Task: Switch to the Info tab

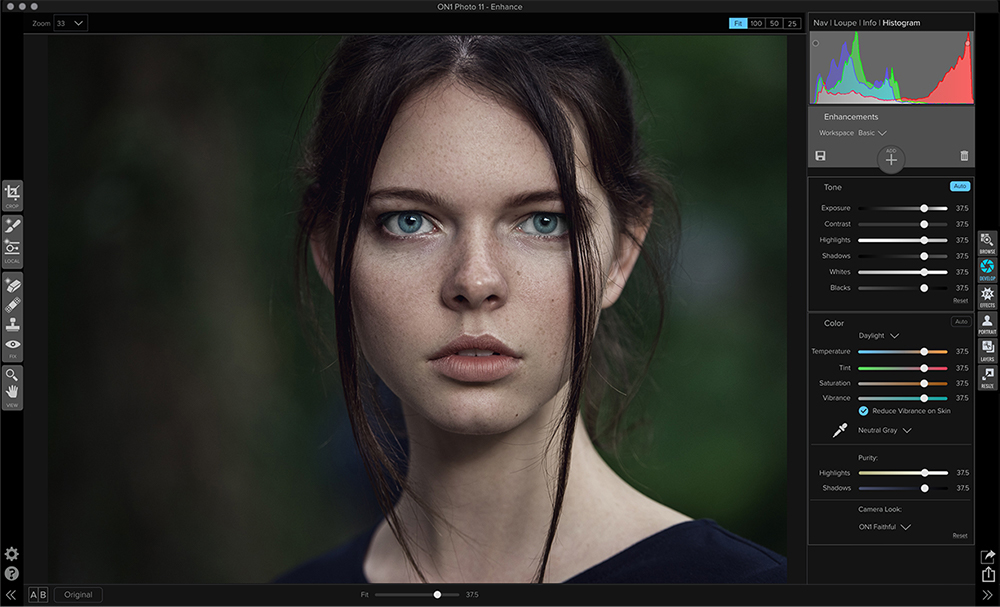Action: [x=870, y=22]
